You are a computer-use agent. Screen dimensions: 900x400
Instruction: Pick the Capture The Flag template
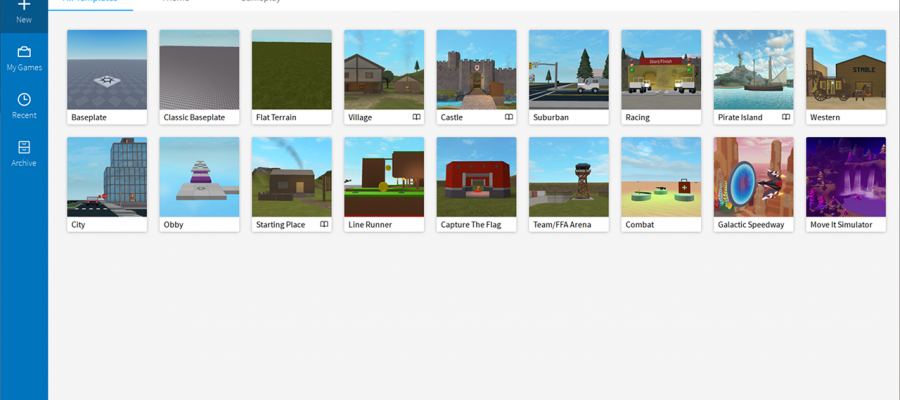click(476, 184)
